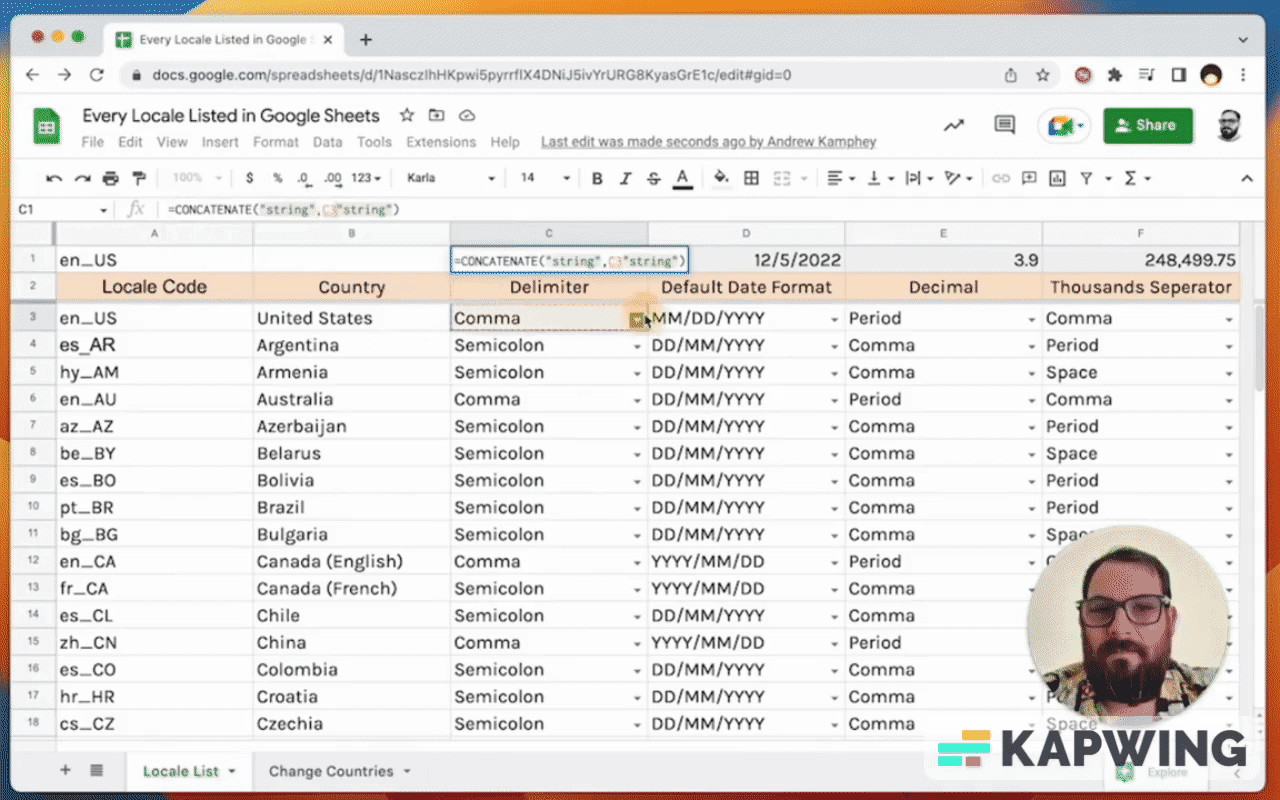Open the activity dashboard trend icon

(953, 125)
